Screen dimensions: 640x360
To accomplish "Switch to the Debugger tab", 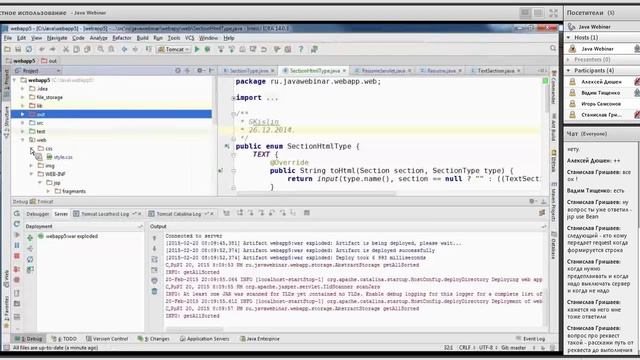I will tap(37, 214).
